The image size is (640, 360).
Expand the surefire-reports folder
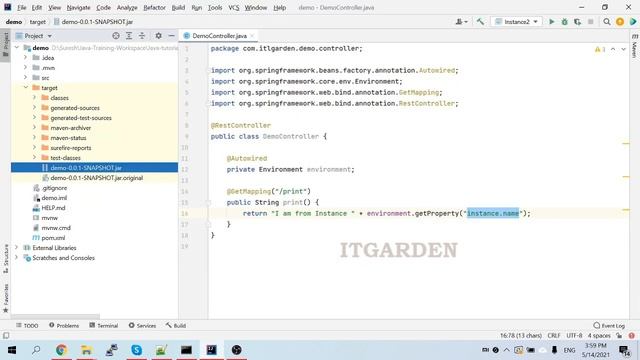click(35, 147)
